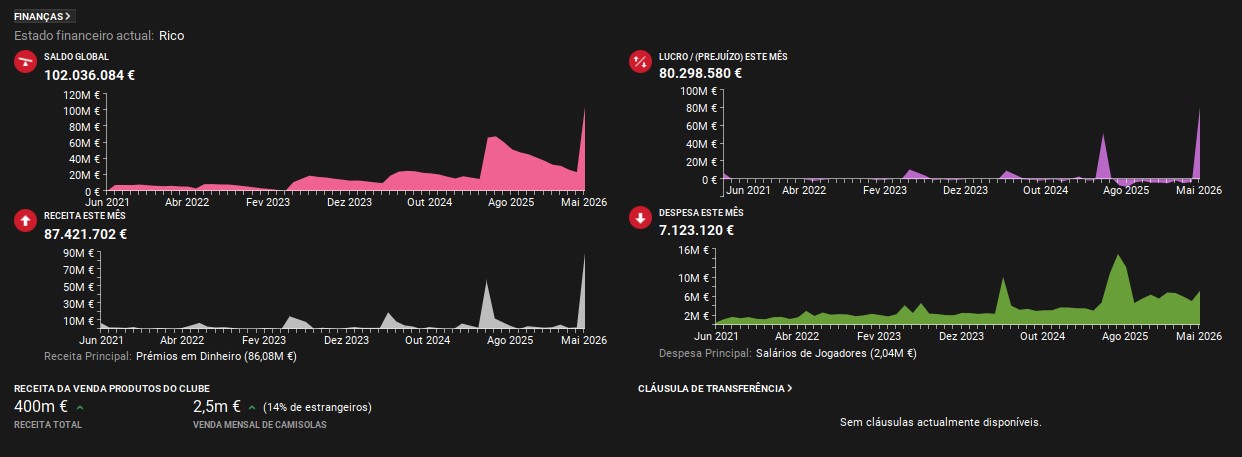
Task: Click 'Fev 2023' on the profit chart axis
Action: pos(883,189)
